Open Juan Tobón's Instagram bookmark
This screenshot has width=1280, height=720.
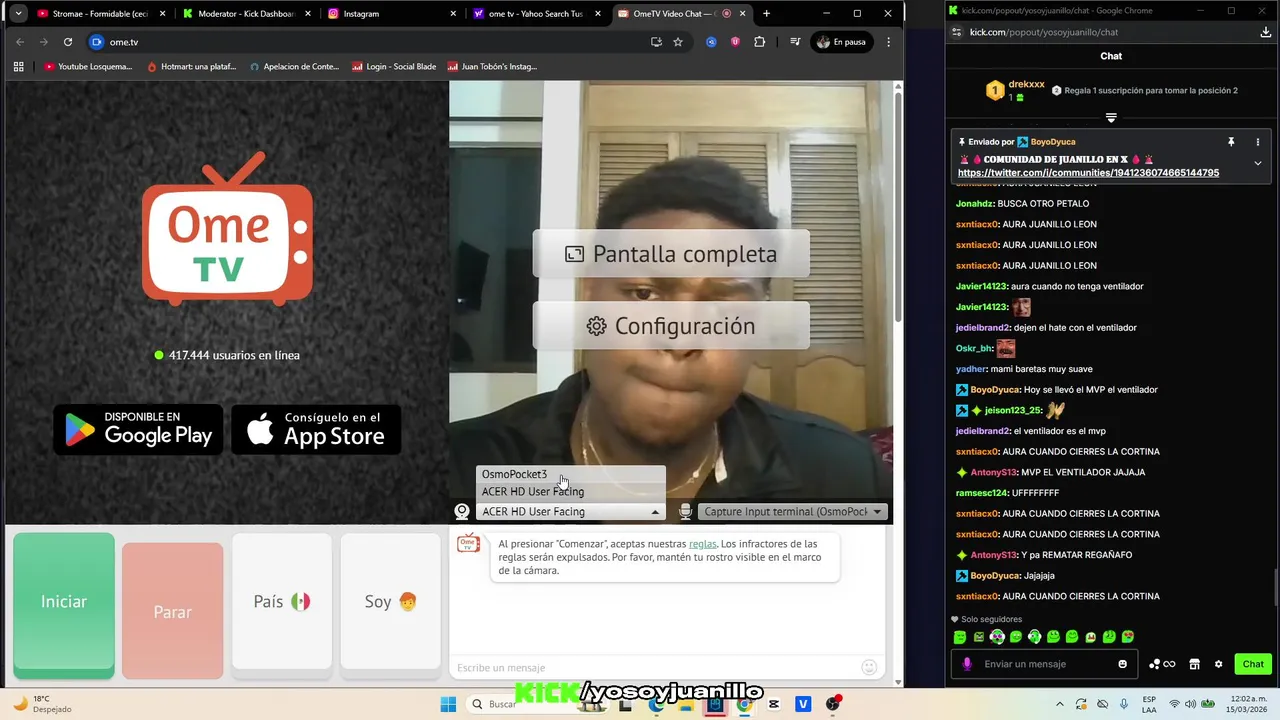pos(493,66)
